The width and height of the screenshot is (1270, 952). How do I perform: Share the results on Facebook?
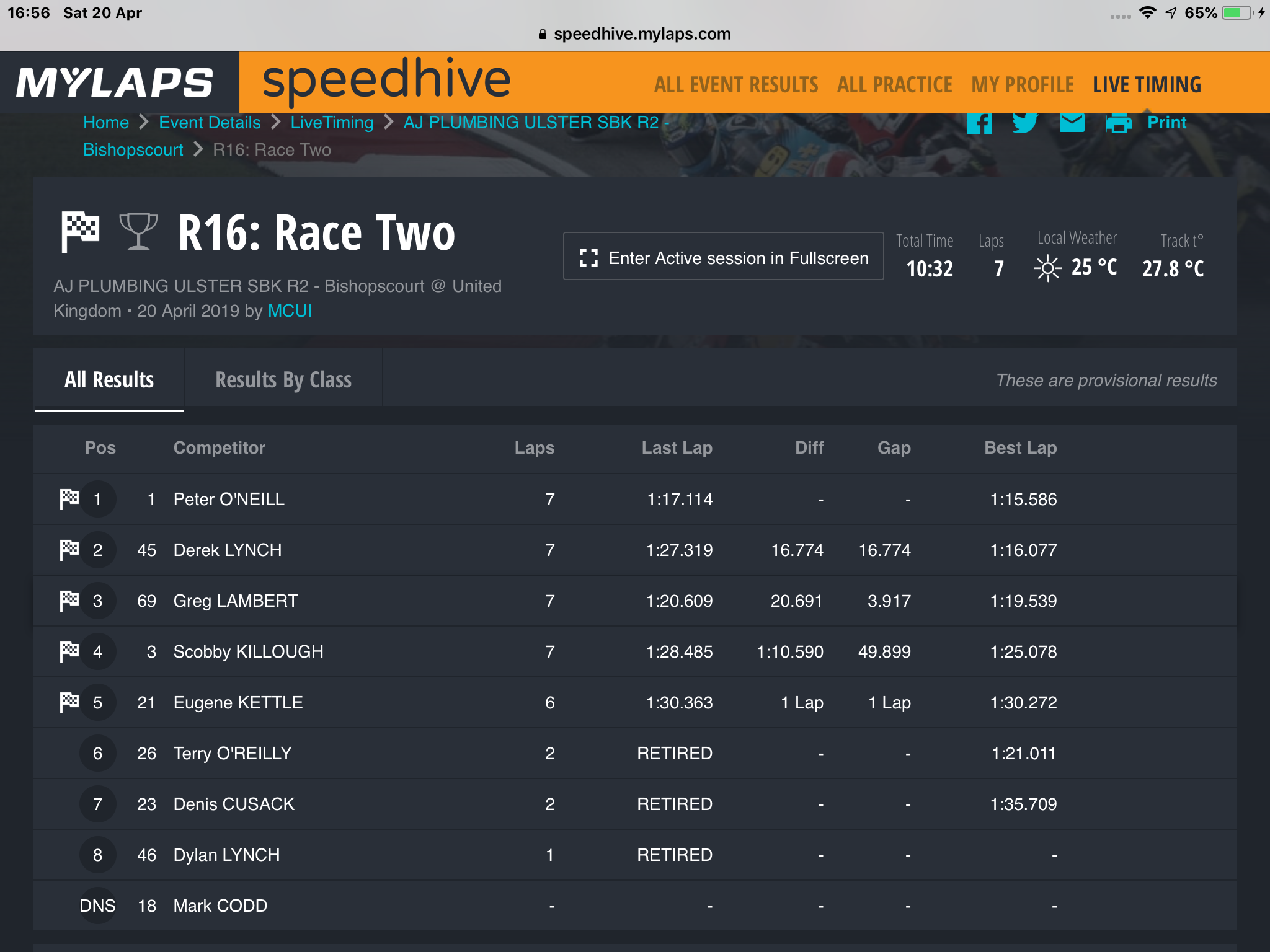click(x=979, y=123)
